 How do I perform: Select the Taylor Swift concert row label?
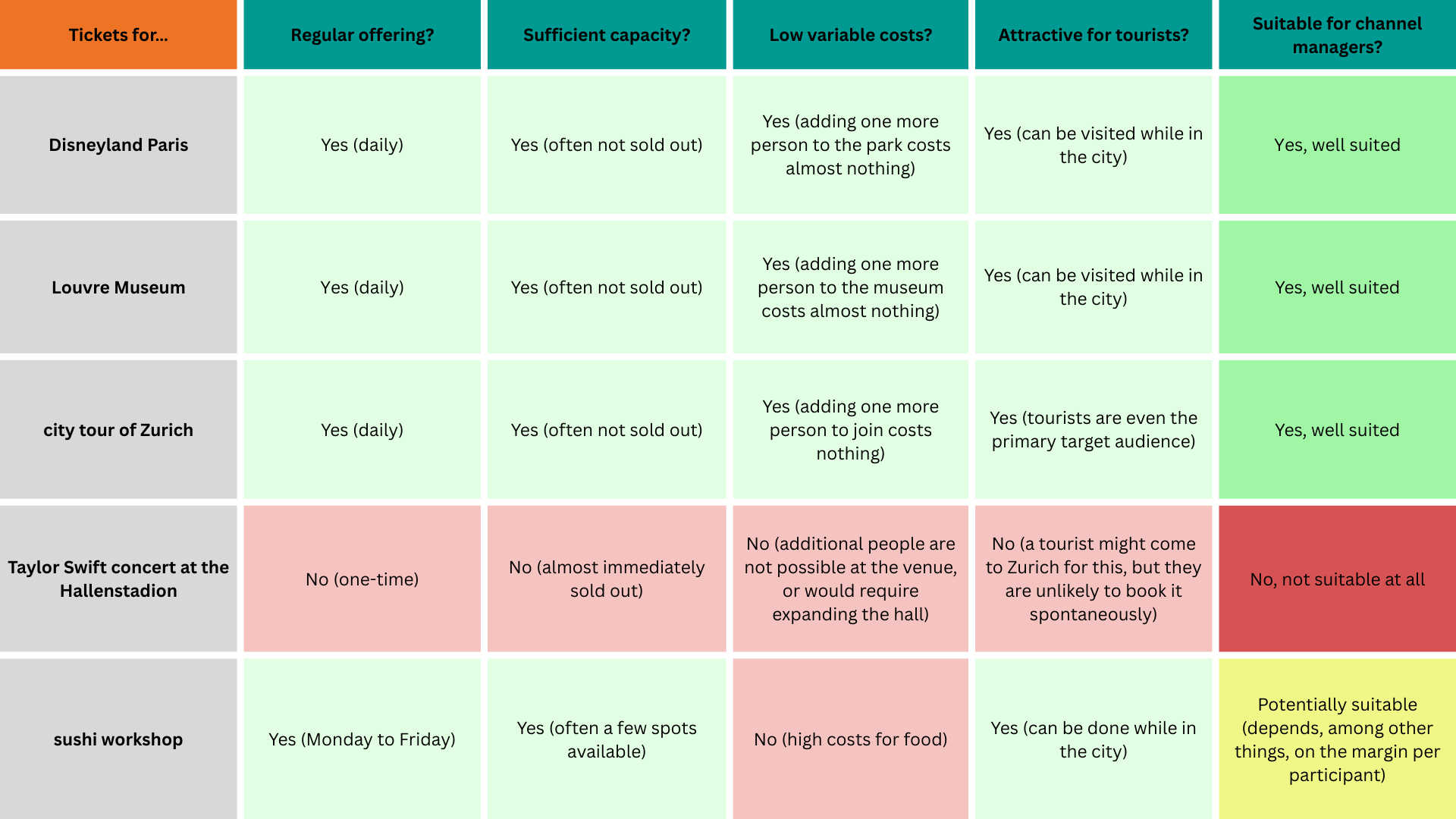(118, 579)
